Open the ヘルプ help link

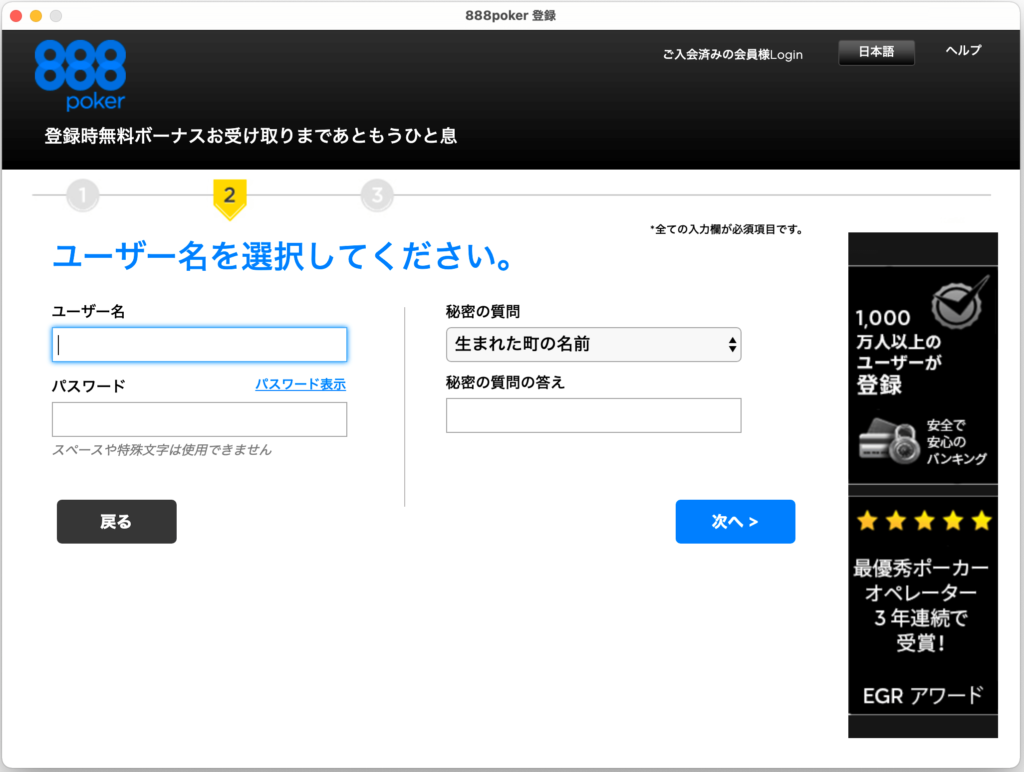(963, 50)
